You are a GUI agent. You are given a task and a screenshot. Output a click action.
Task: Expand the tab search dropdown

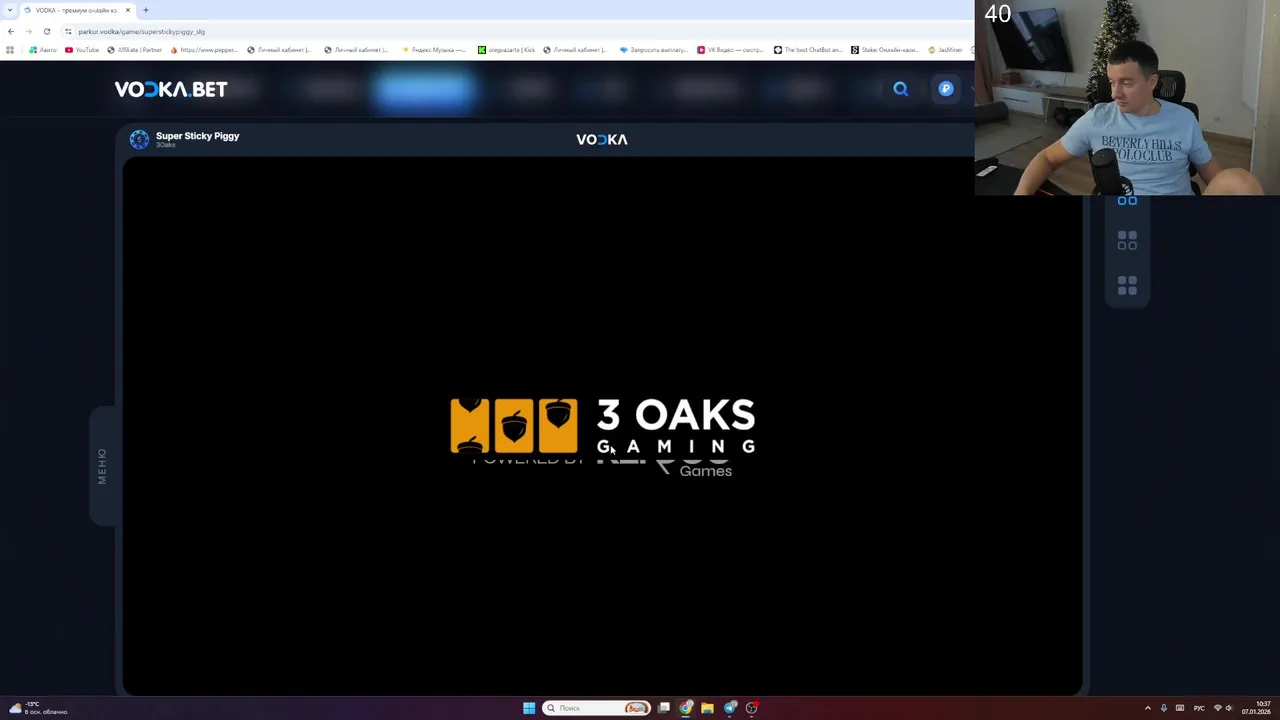[x=10, y=10]
